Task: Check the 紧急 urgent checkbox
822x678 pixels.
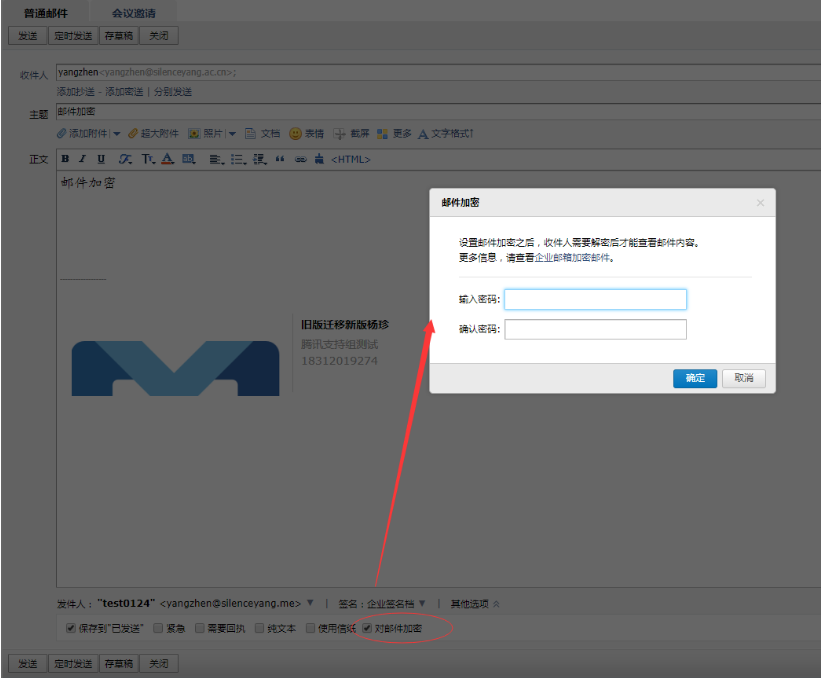Action: click(x=157, y=628)
